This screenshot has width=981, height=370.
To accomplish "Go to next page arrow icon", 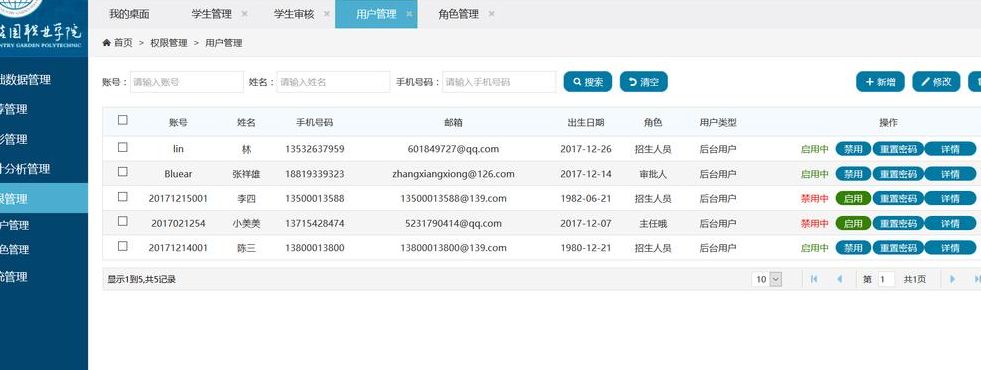I will click(x=952, y=279).
